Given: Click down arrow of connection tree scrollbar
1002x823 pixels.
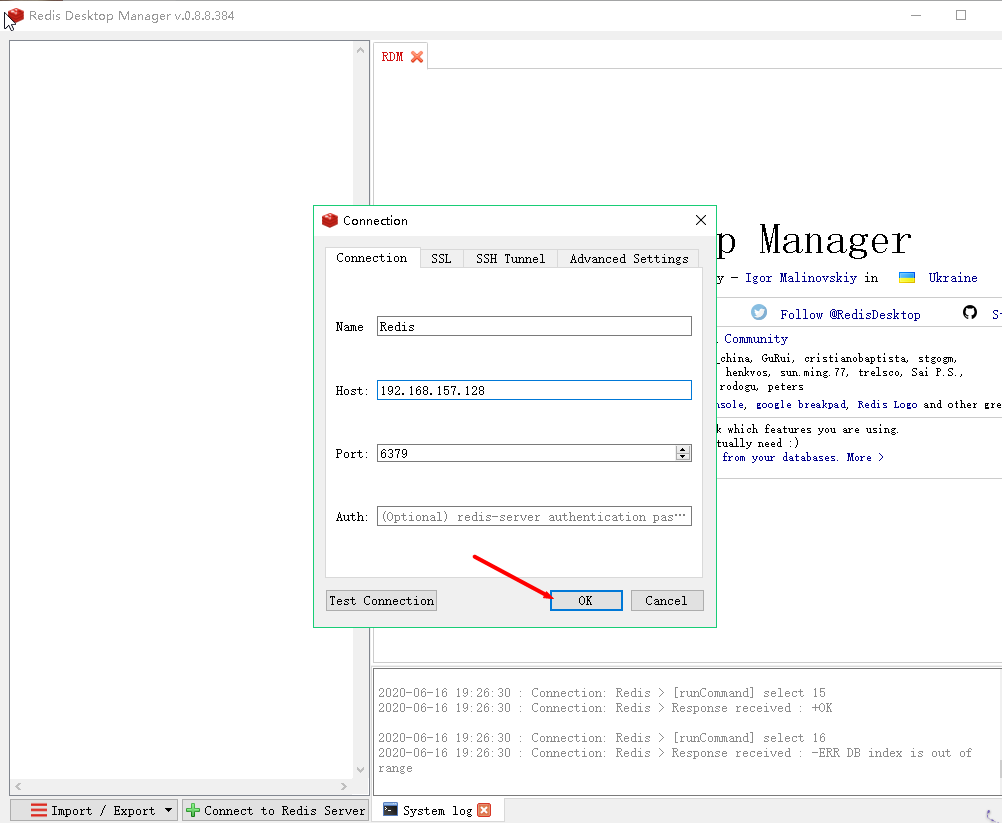Looking at the screenshot, I should point(360,769).
